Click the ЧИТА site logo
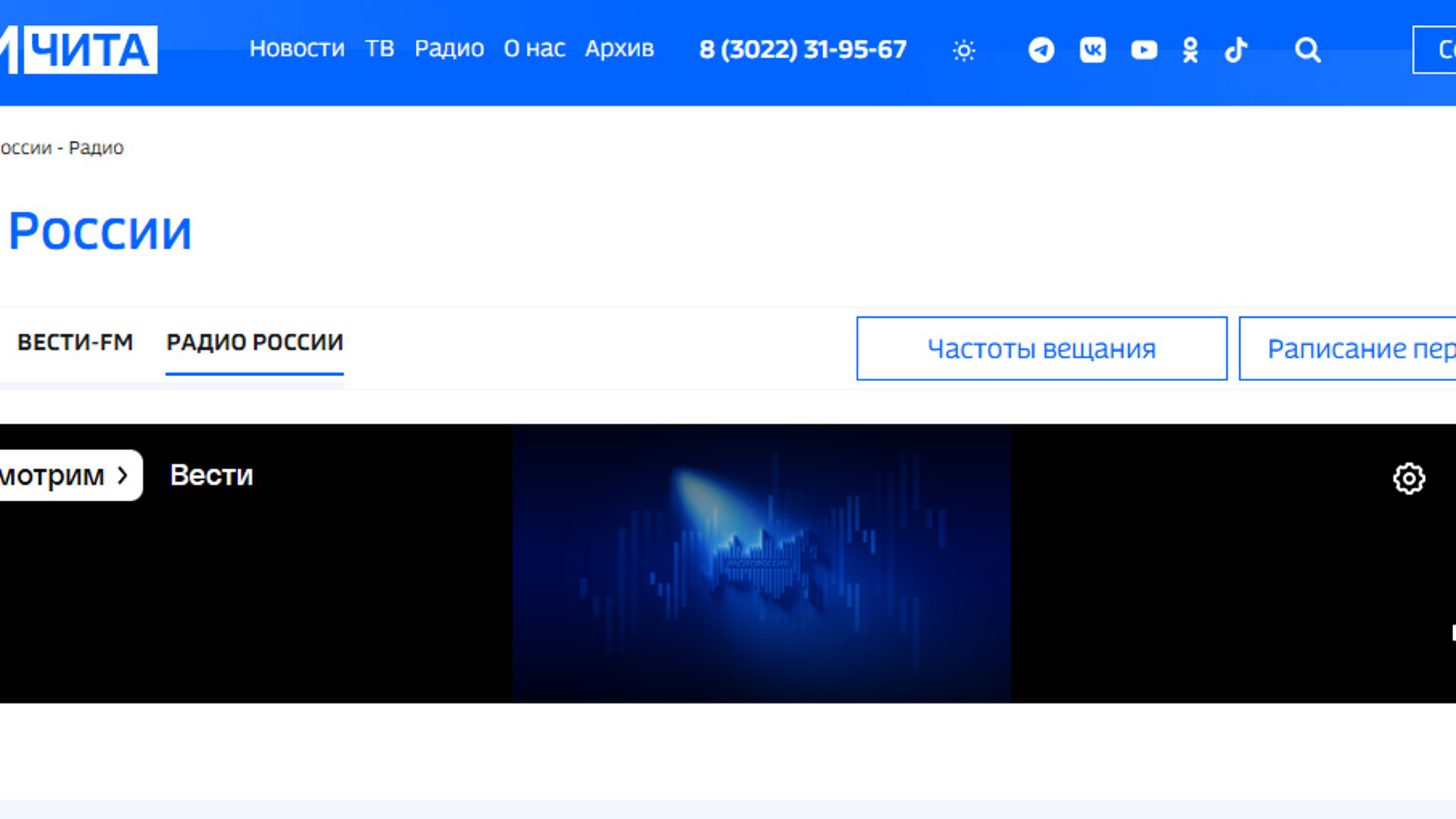This screenshot has width=1456, height=819. tap(79, 50)
